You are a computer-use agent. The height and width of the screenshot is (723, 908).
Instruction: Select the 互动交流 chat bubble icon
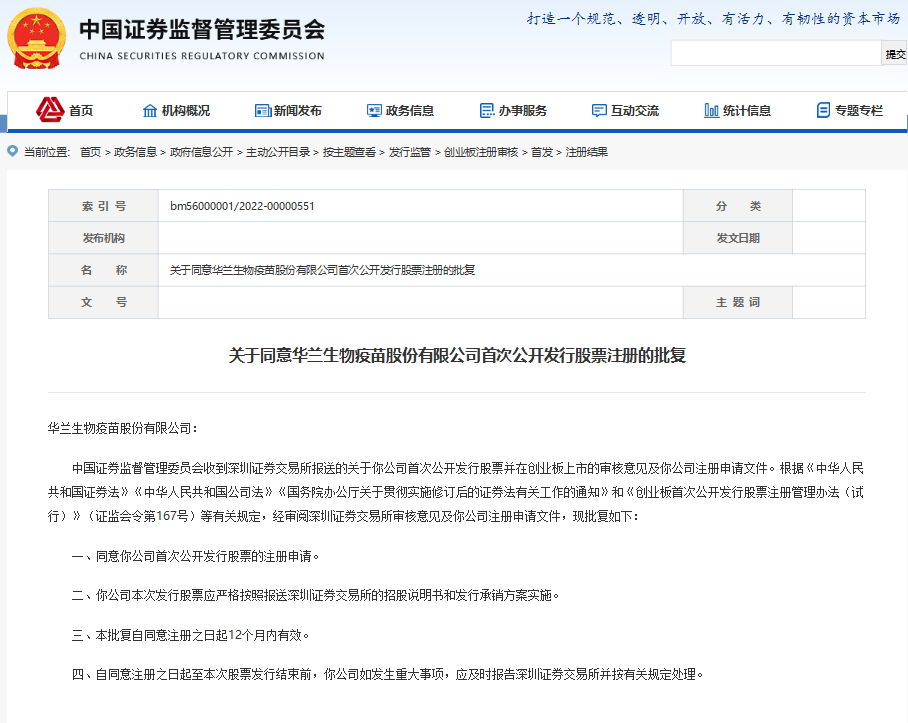[x=599, y=110]
